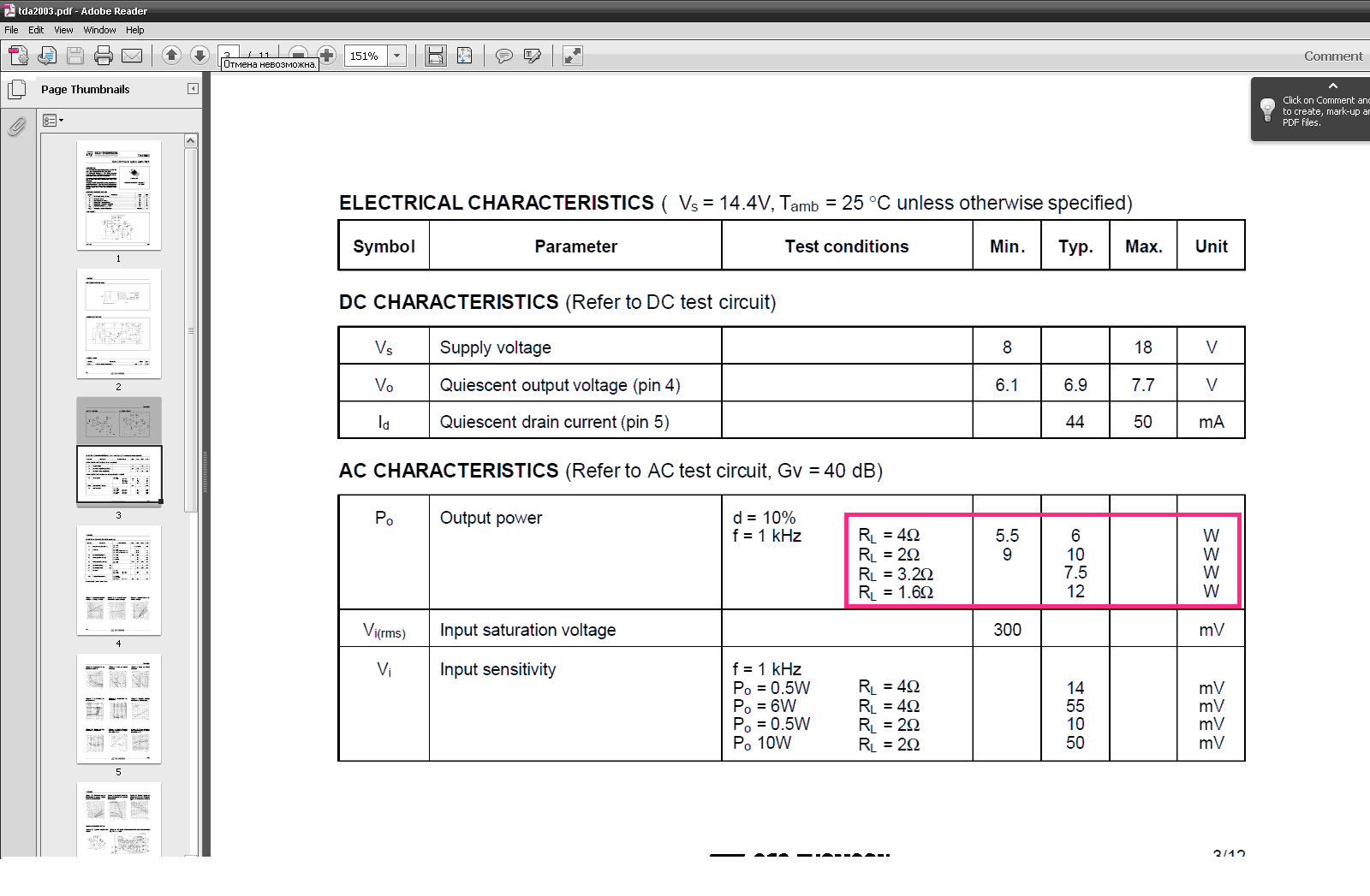Click the 'AC CHARACTERISTICS' heading

point(449,471)
